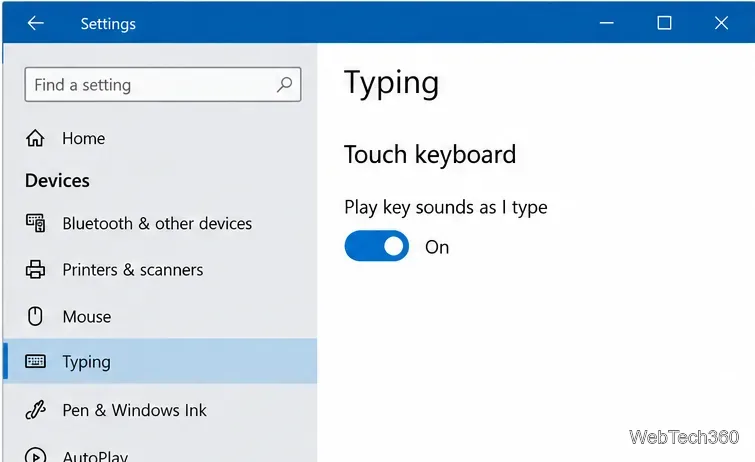
Task: Click the mouse icon in sidebar
Action: click(35, 317)
